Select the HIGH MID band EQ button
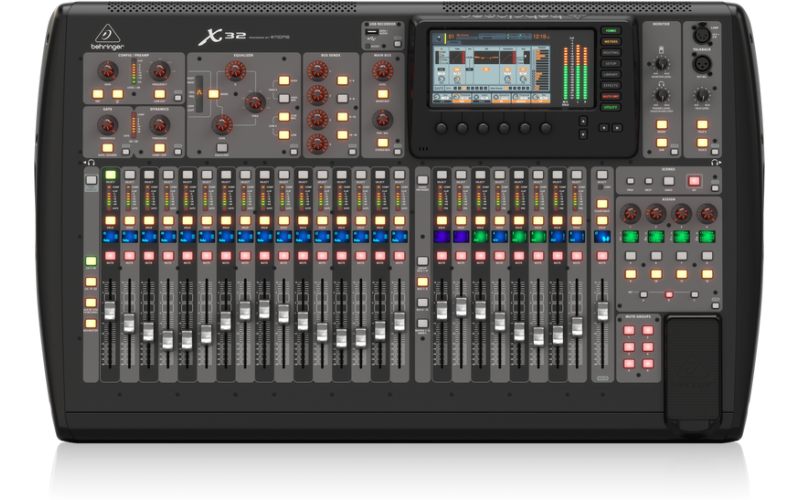This screenshot has width=800, height=500. coord(284,98)
